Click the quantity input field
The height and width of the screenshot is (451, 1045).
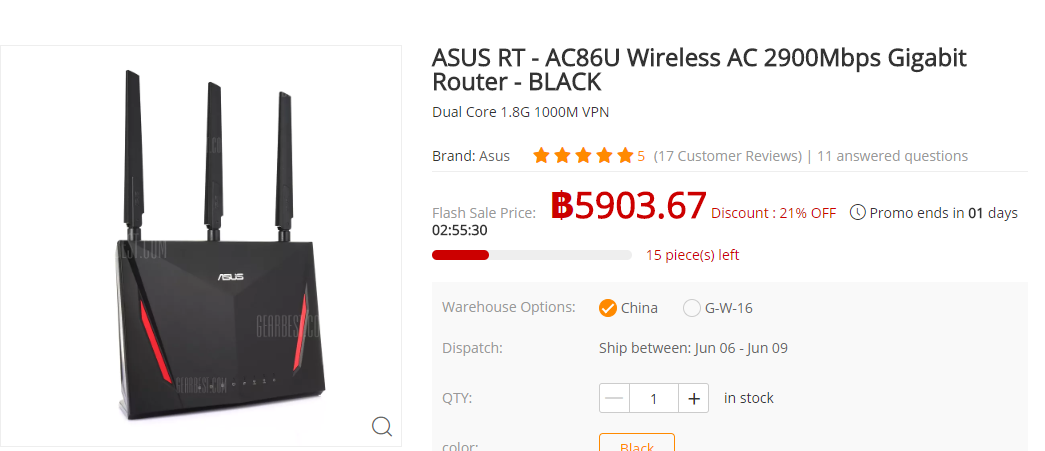pos(654,398)
